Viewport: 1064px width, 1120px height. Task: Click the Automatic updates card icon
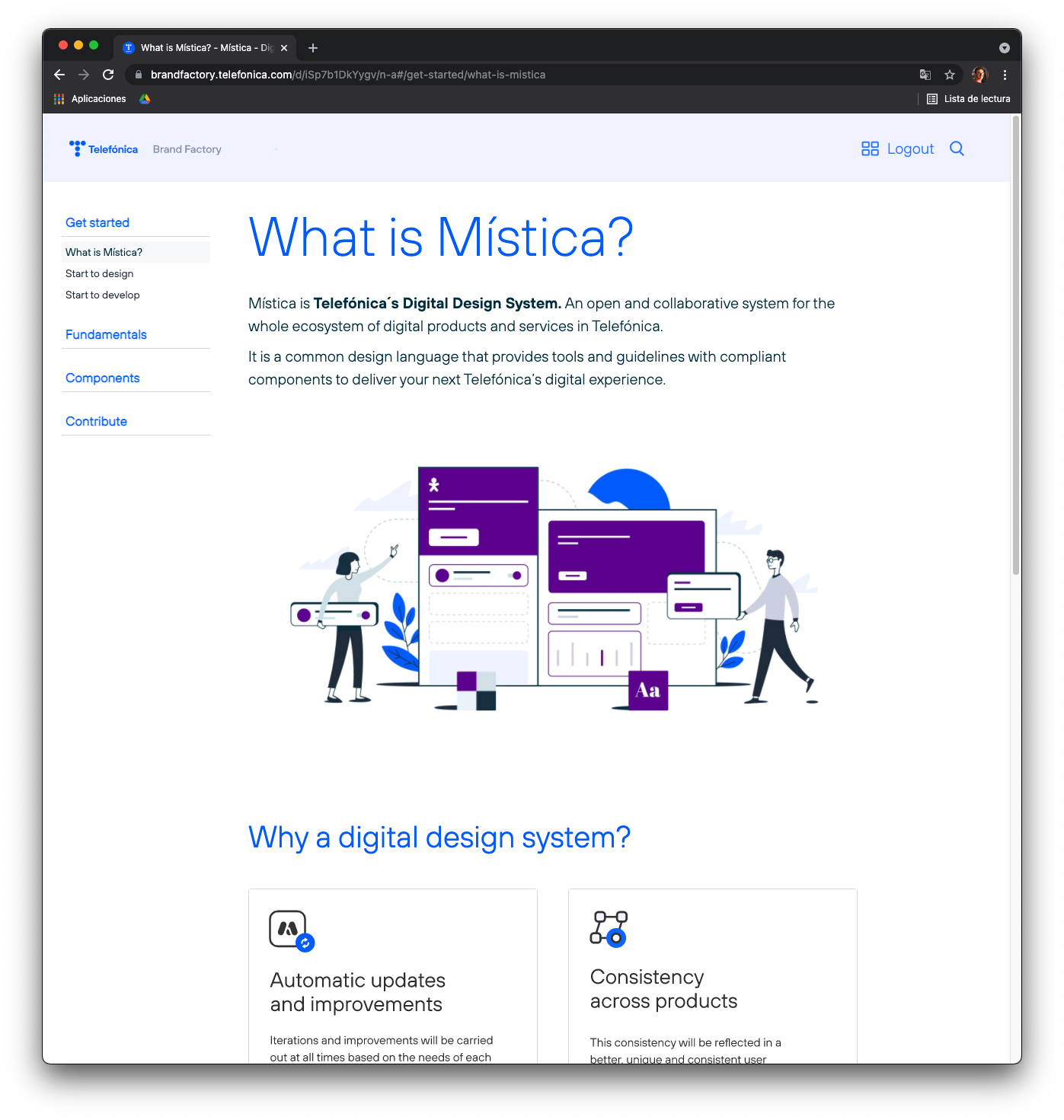point(292,930)
